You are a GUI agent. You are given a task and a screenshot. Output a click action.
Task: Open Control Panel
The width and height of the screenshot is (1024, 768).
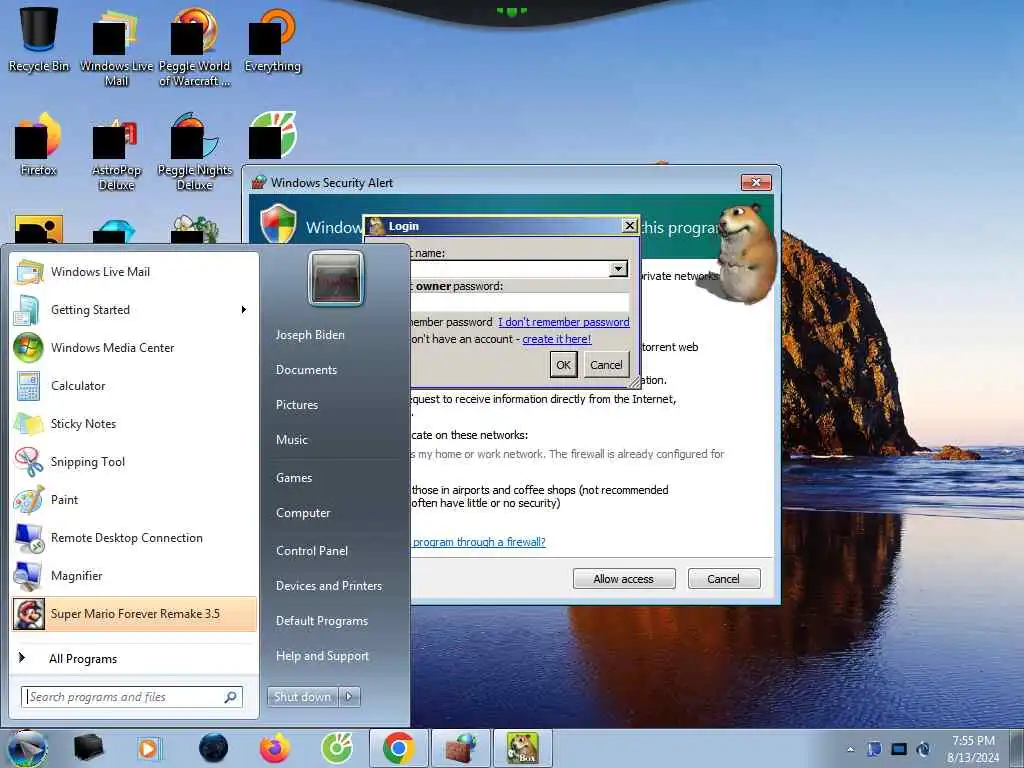[x=312, y=551]
